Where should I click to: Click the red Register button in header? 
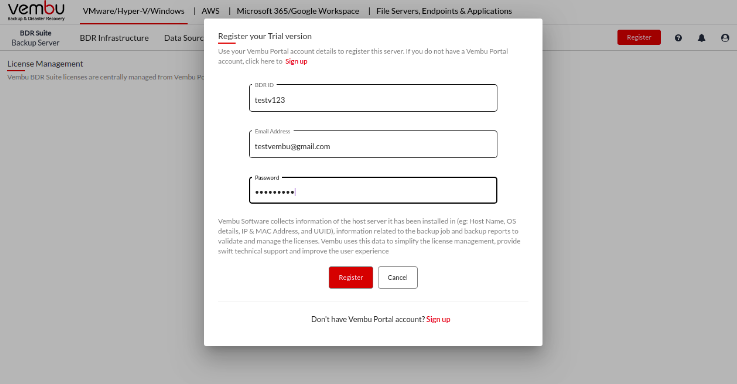(x=639, y=38)
